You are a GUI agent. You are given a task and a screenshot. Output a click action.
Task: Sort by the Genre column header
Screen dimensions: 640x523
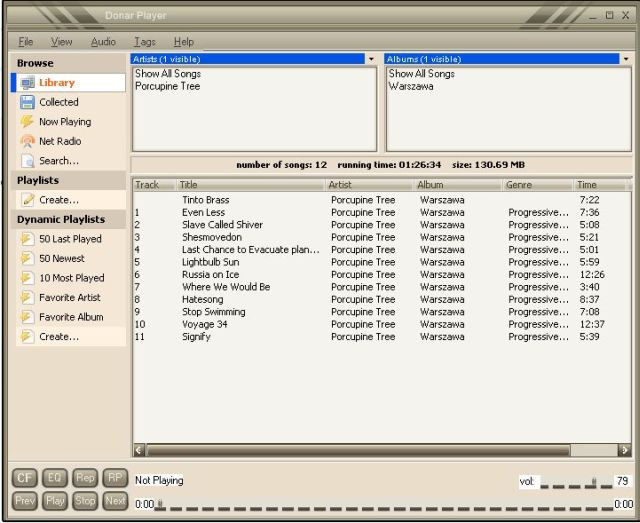(538, 185)
